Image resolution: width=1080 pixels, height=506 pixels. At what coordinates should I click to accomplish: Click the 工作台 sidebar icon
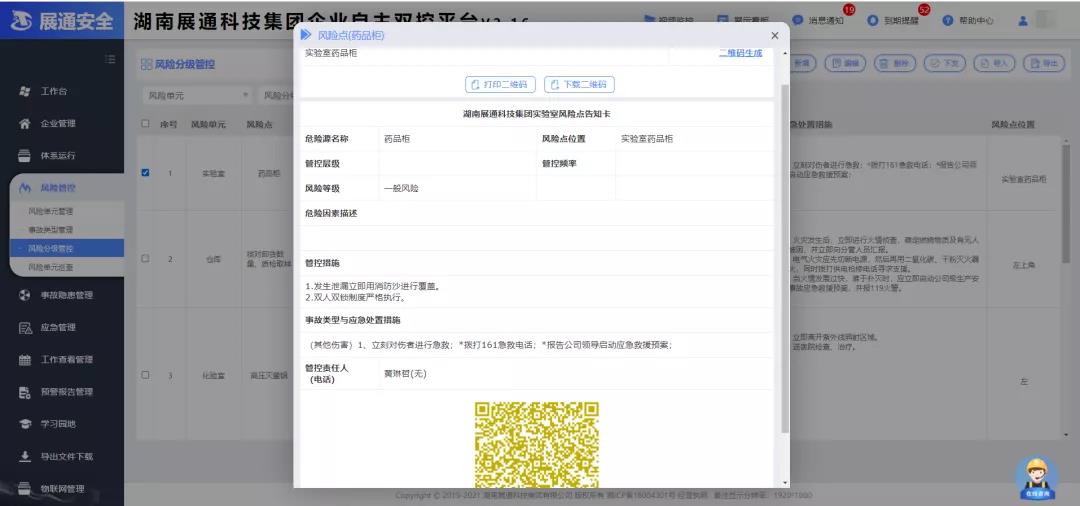[25, 92]
